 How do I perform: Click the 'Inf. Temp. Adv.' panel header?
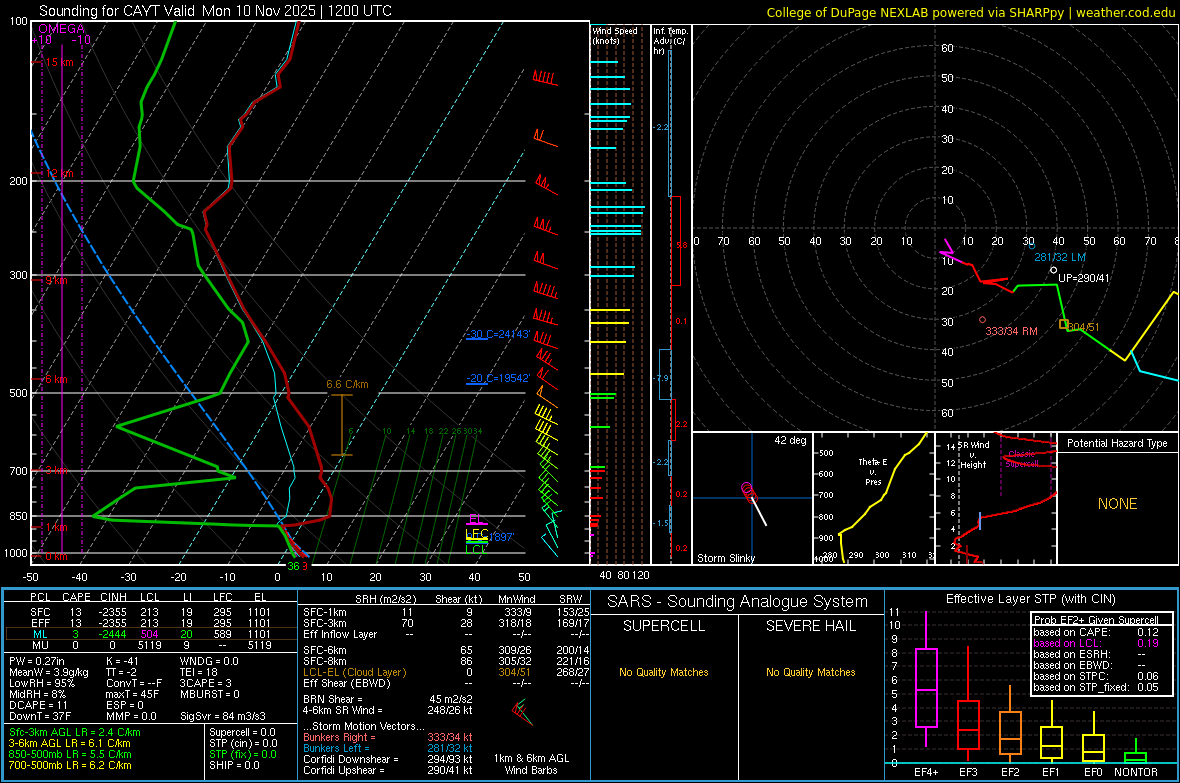[x=670, y=41]
